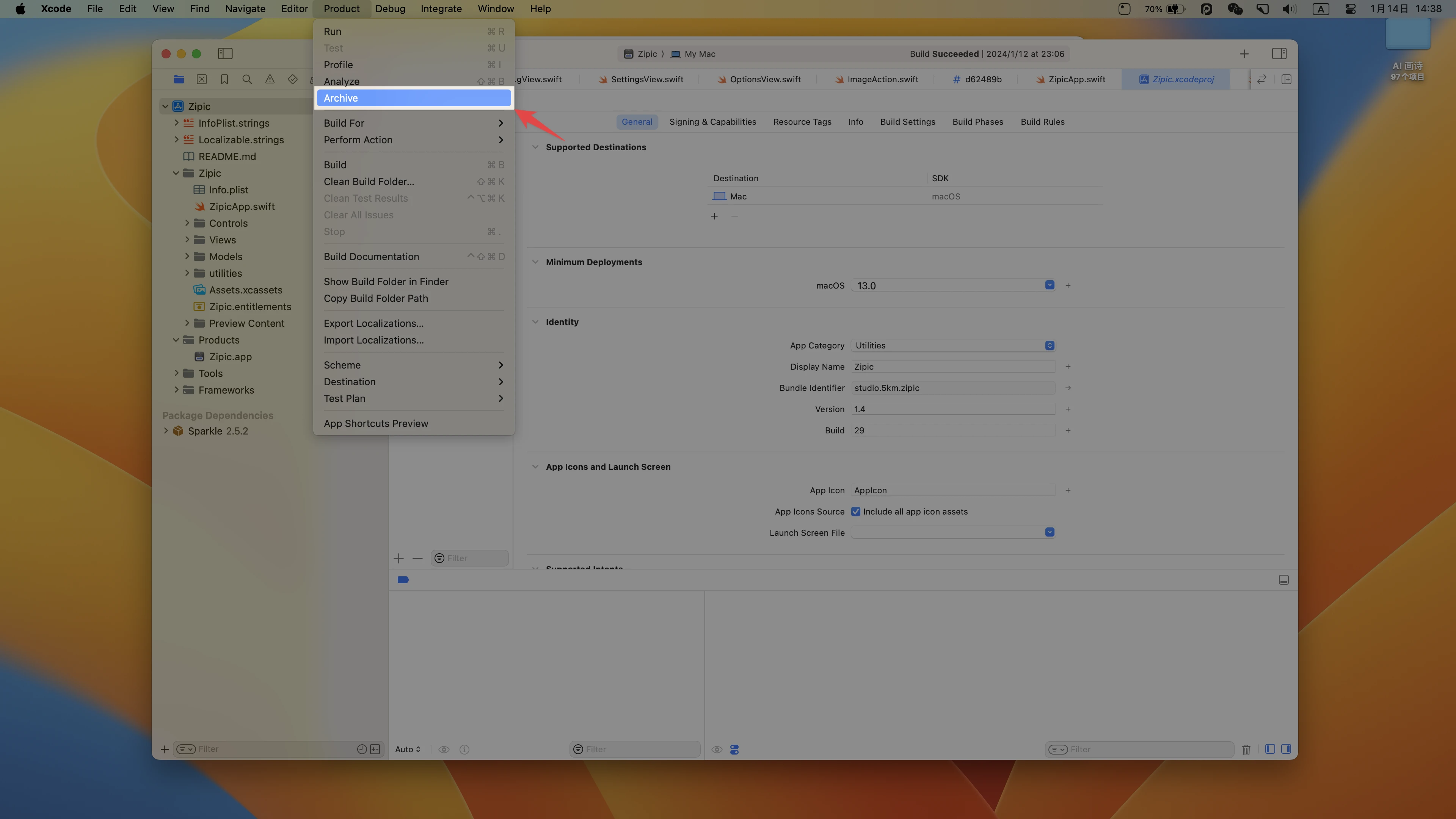Open the Build Phases tab
This screenshot has height=819, width=1456.
pyautogui.click(x=977, y=121)
